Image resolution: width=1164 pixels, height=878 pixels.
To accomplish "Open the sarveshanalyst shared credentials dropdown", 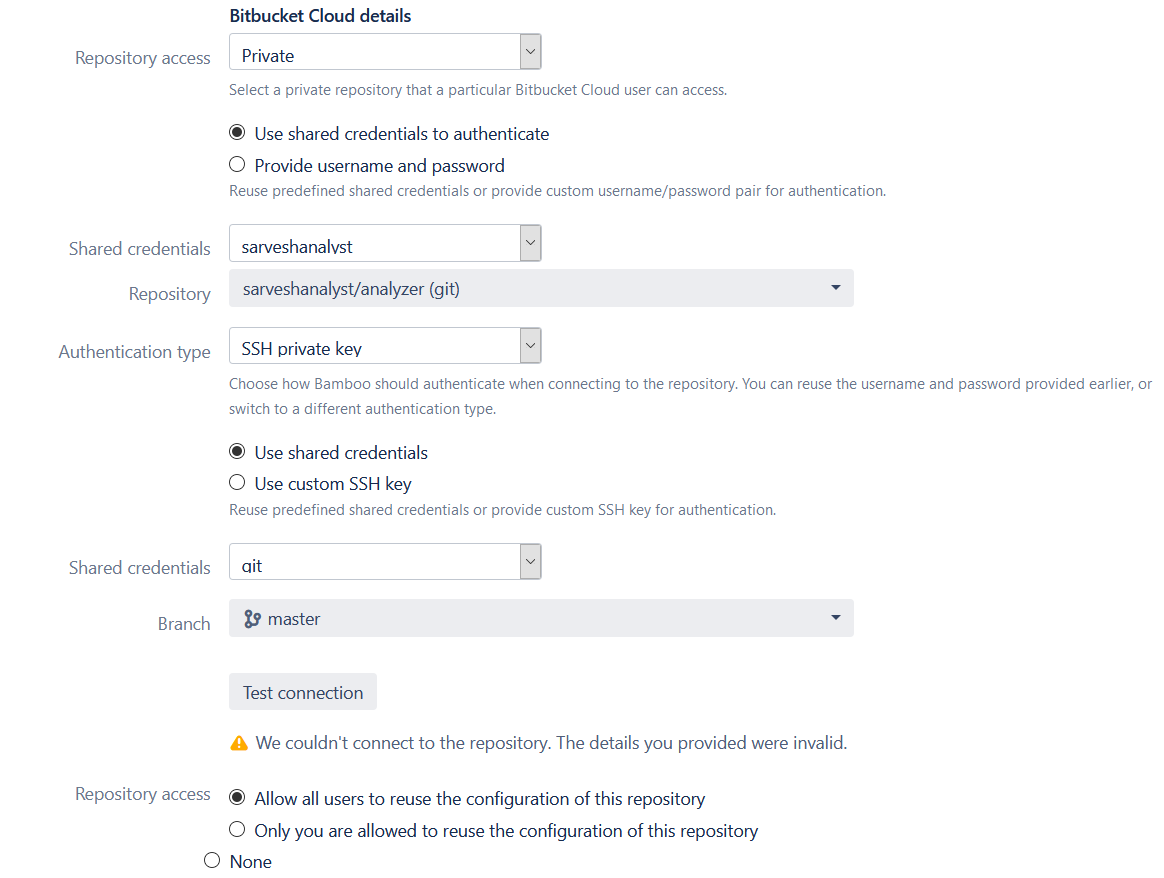I will tap(385, 243).
